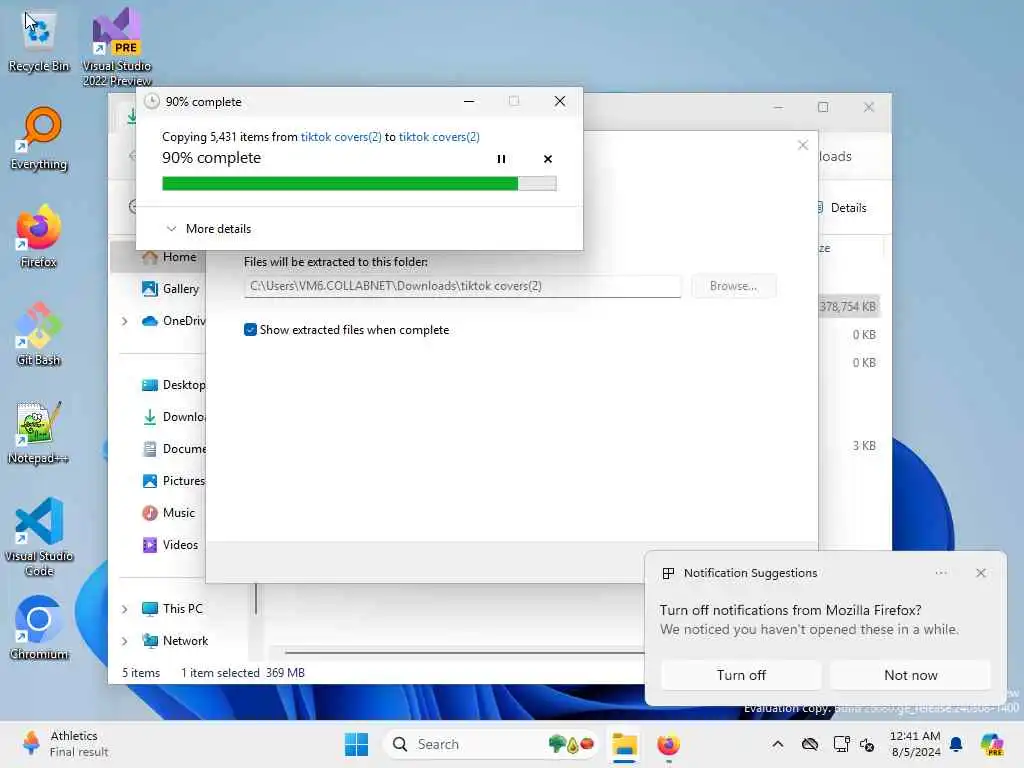Close the extract wizard dialog
The width and height of the screenshot is (1024, 768).
803,145
